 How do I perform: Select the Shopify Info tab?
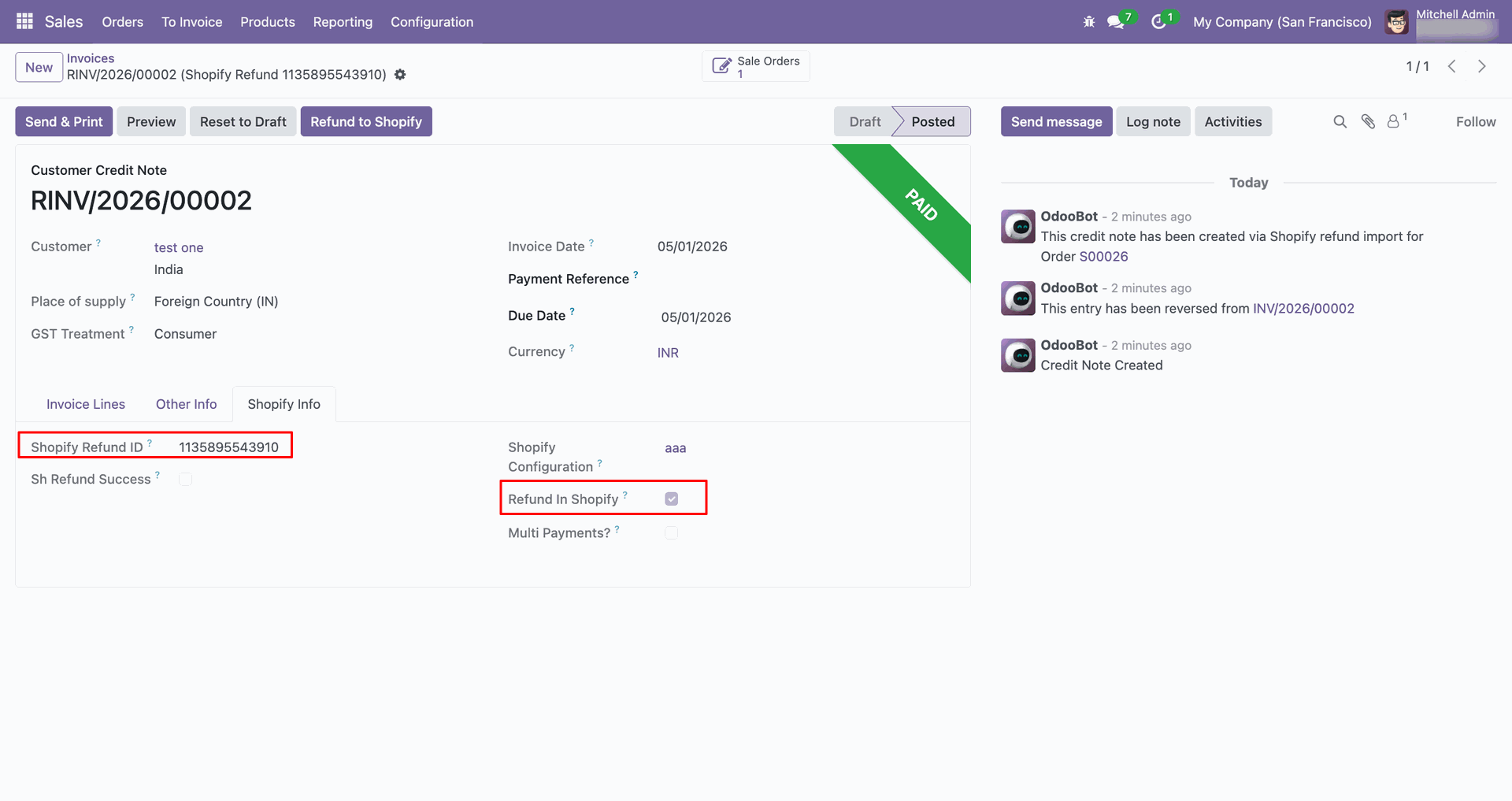point(284,404)
